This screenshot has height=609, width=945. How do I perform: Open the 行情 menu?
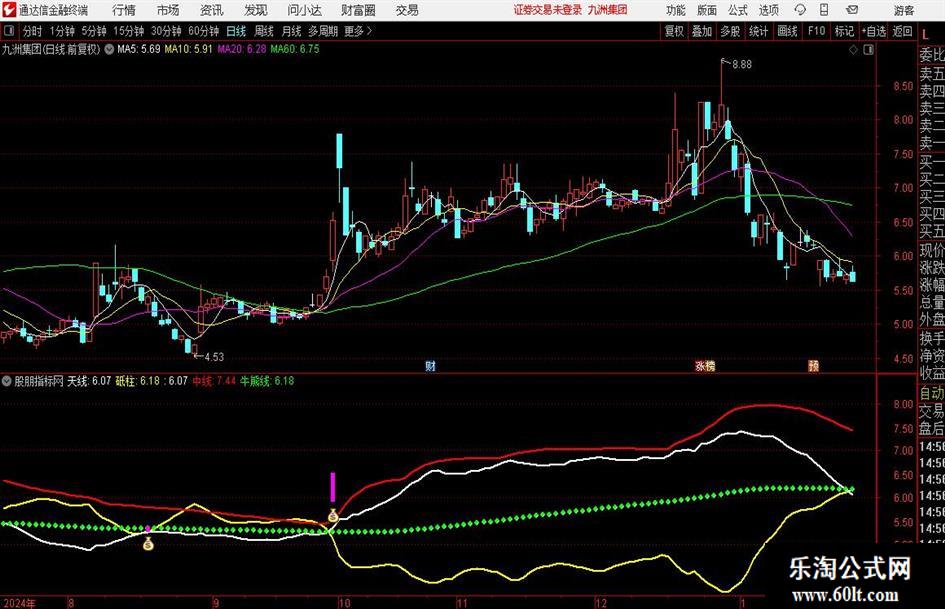pyautogui.click(x=124, y=10)
